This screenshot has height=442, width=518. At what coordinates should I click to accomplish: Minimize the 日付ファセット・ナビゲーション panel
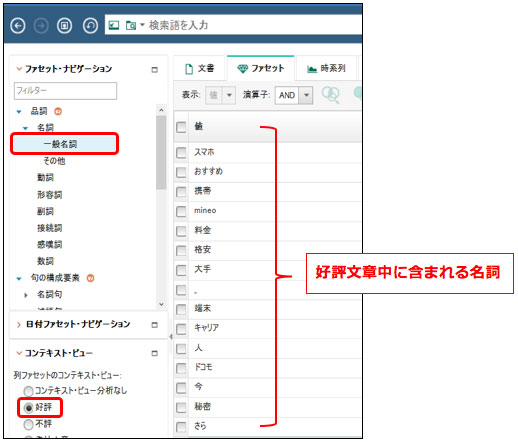click(x=154, y=325)
